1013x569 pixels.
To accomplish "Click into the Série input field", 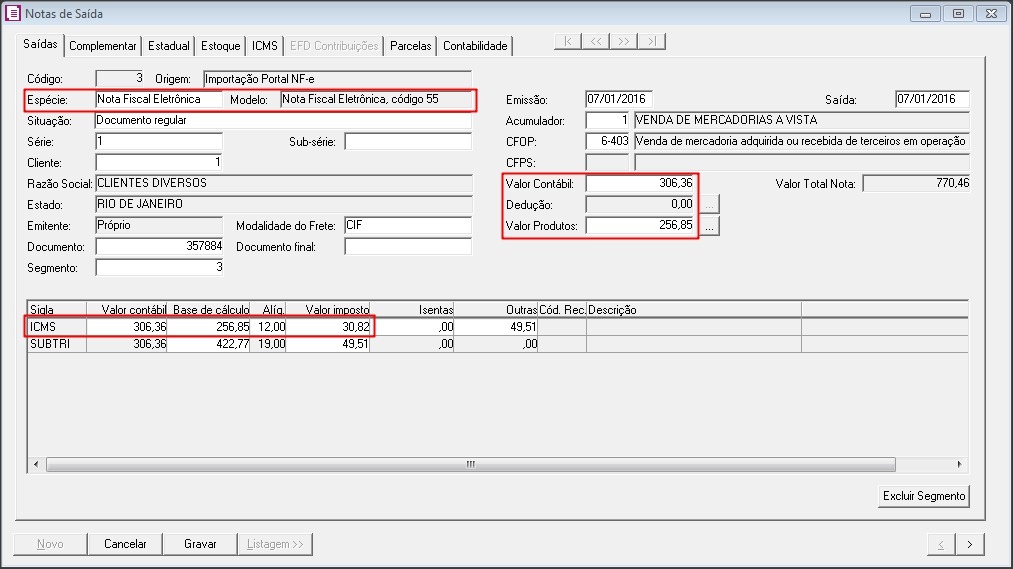I will (x=158, y=141).
